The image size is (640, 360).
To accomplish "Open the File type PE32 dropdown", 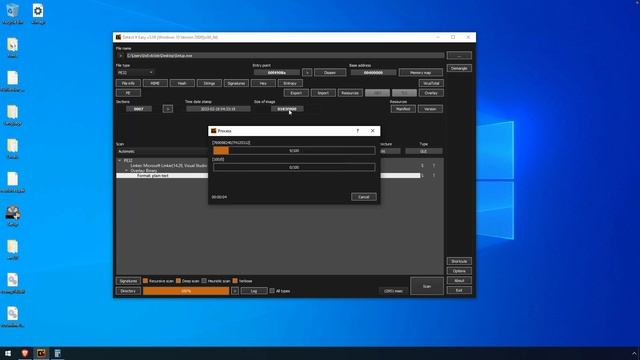I will tap(135, 72).
